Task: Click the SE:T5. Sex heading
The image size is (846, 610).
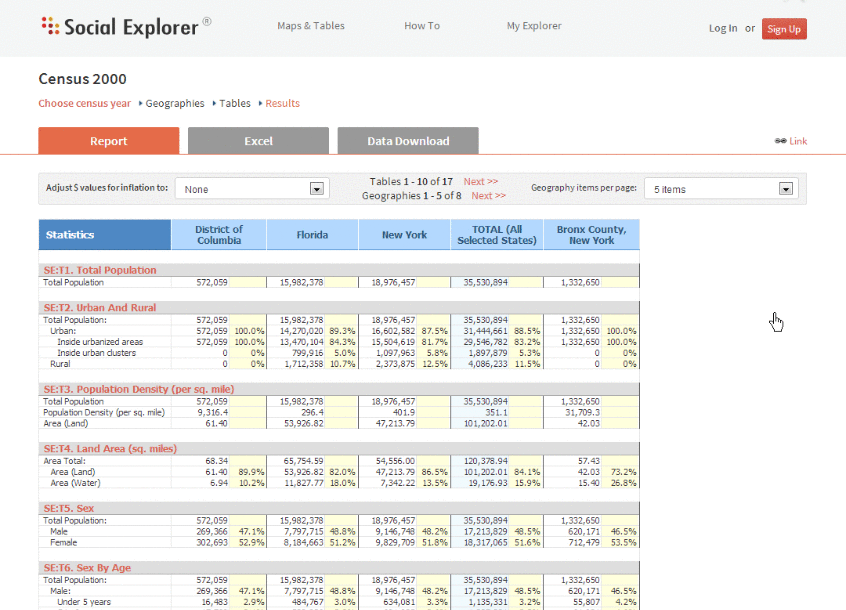Action: (x=69, y=508)
